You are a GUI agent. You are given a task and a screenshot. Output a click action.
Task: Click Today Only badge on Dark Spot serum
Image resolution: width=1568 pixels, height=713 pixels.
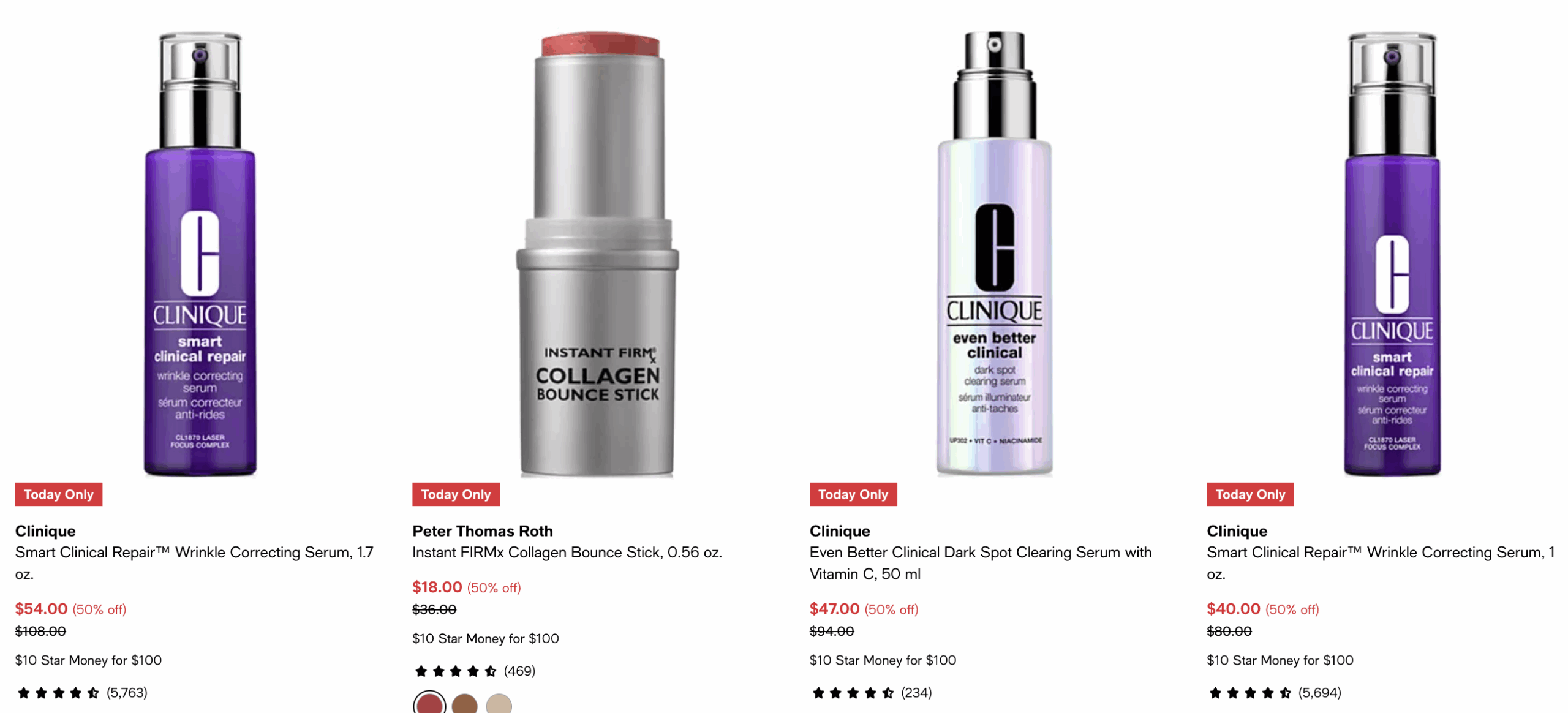853,494
